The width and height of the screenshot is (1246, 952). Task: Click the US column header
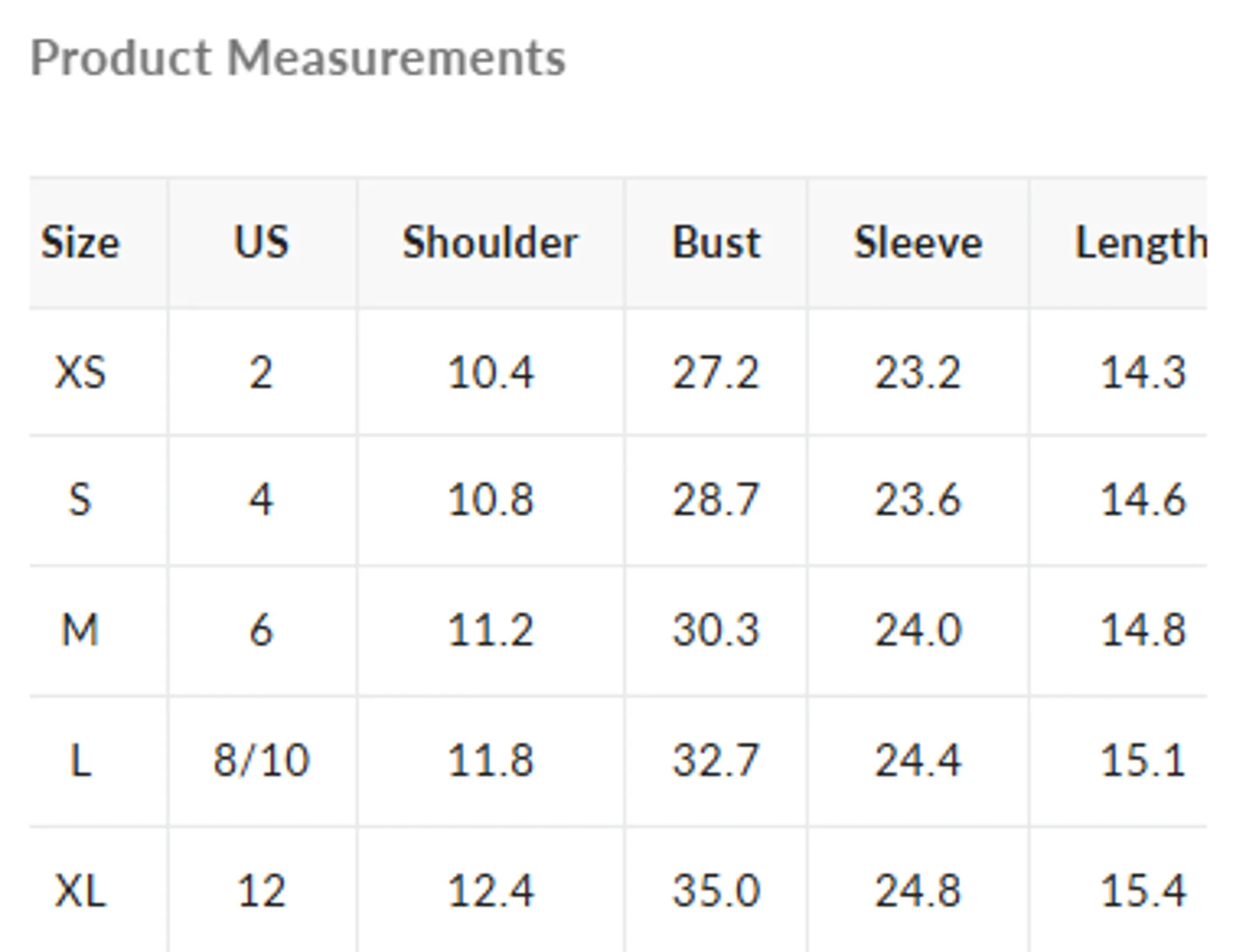(262, 242)
